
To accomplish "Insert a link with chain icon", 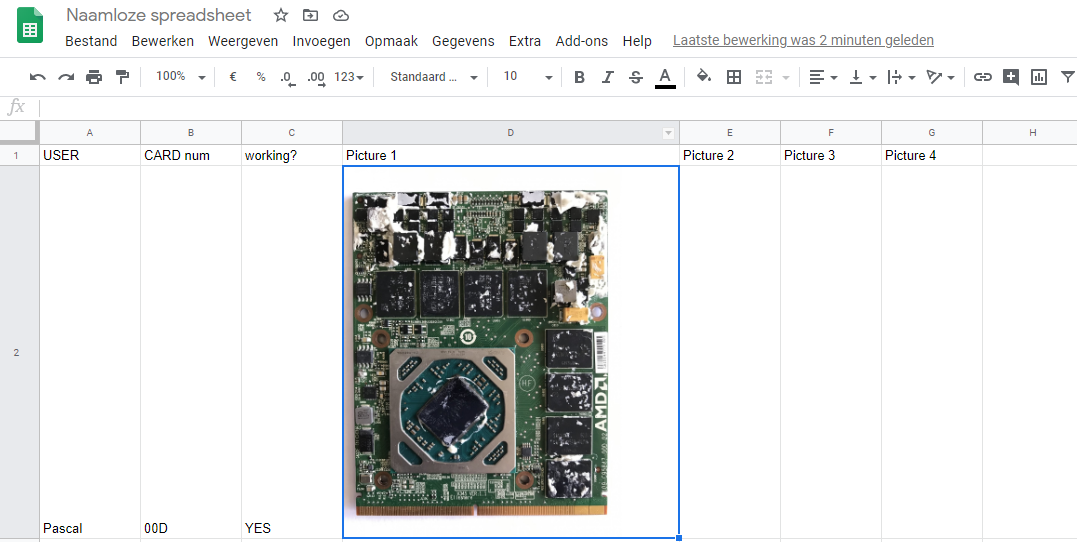I will tap(983, 77).
